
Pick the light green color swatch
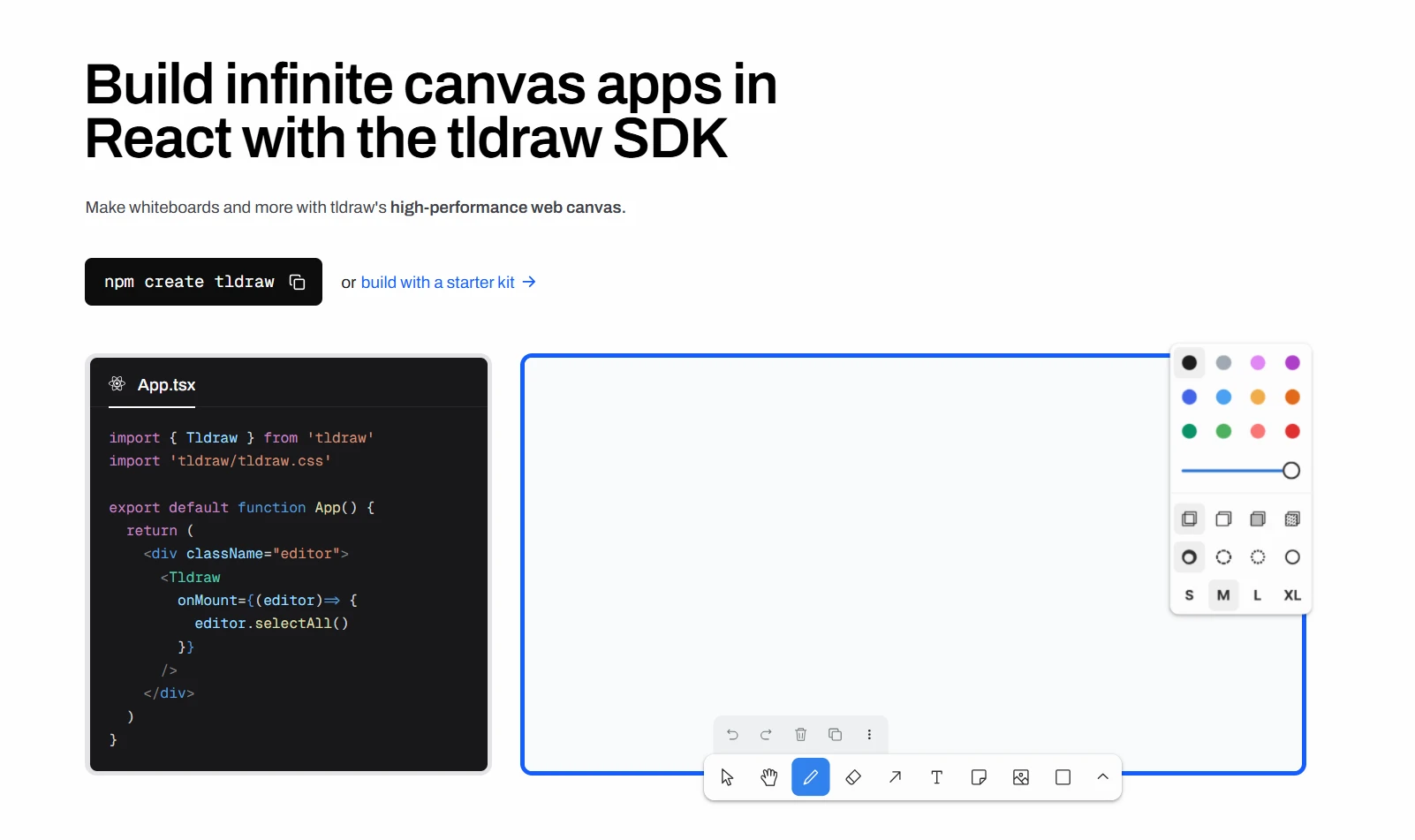(1223, 431)
